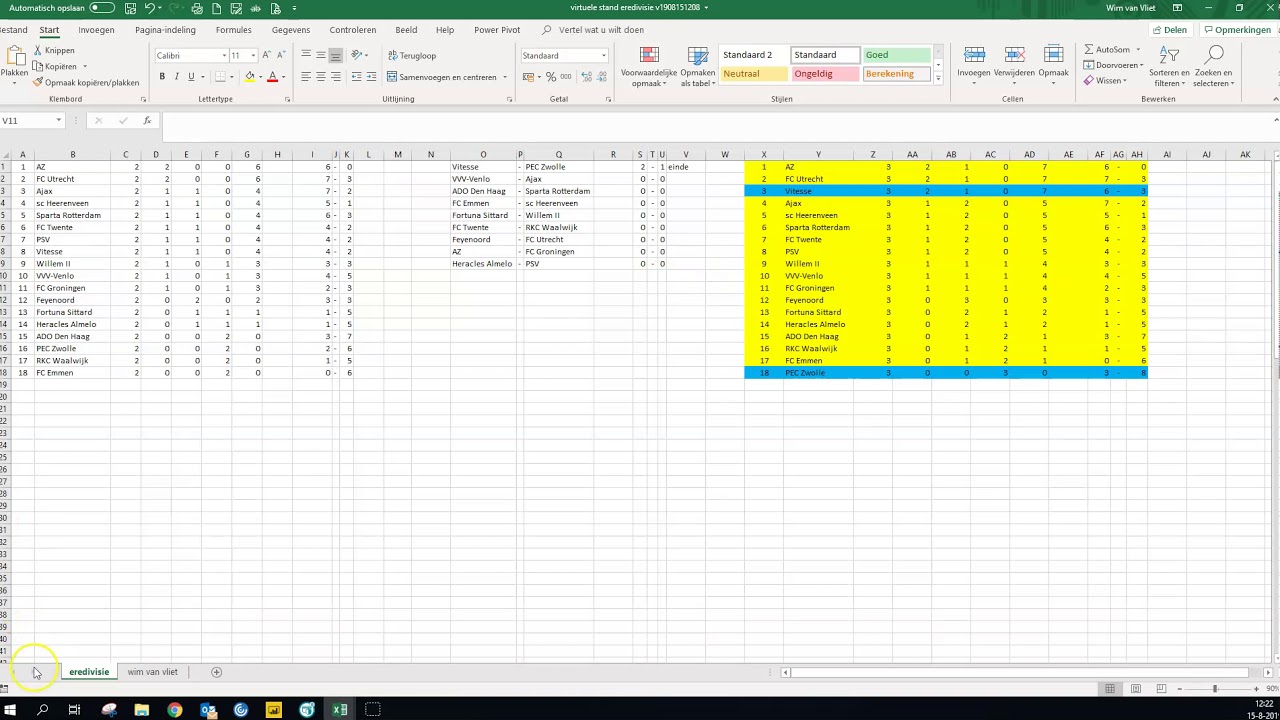Apply the yellow fill color
The width and height of the screenshot is (1280, 720).
point(248,77)
